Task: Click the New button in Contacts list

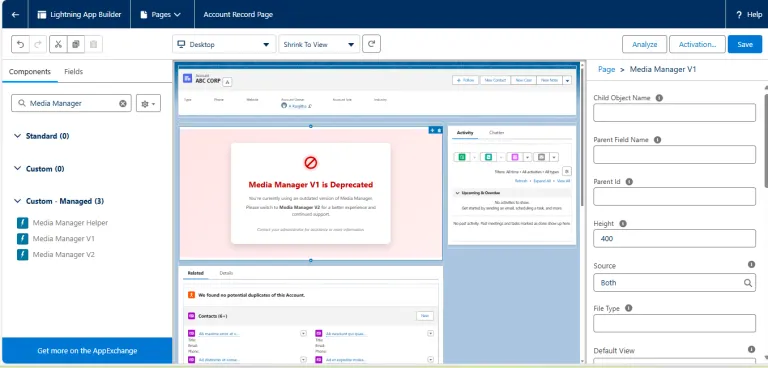Action: coord(425,316)
